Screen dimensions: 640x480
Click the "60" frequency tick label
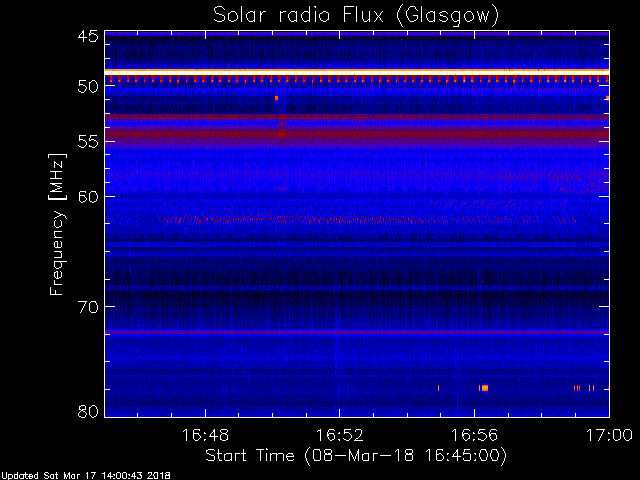click(x=89, y=197)
